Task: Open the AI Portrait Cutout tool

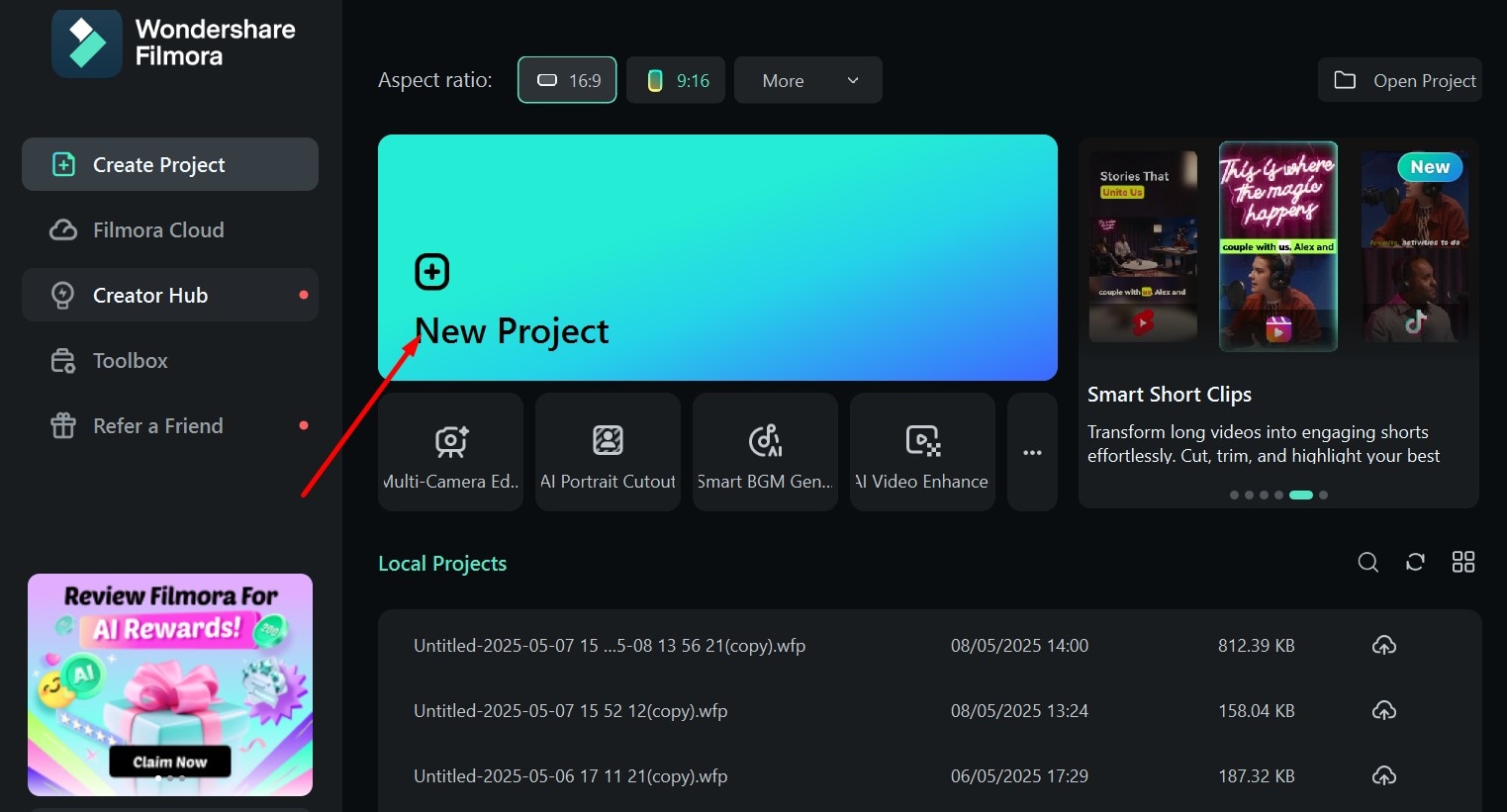Action: pyautogui.click(x=608, y=452)
